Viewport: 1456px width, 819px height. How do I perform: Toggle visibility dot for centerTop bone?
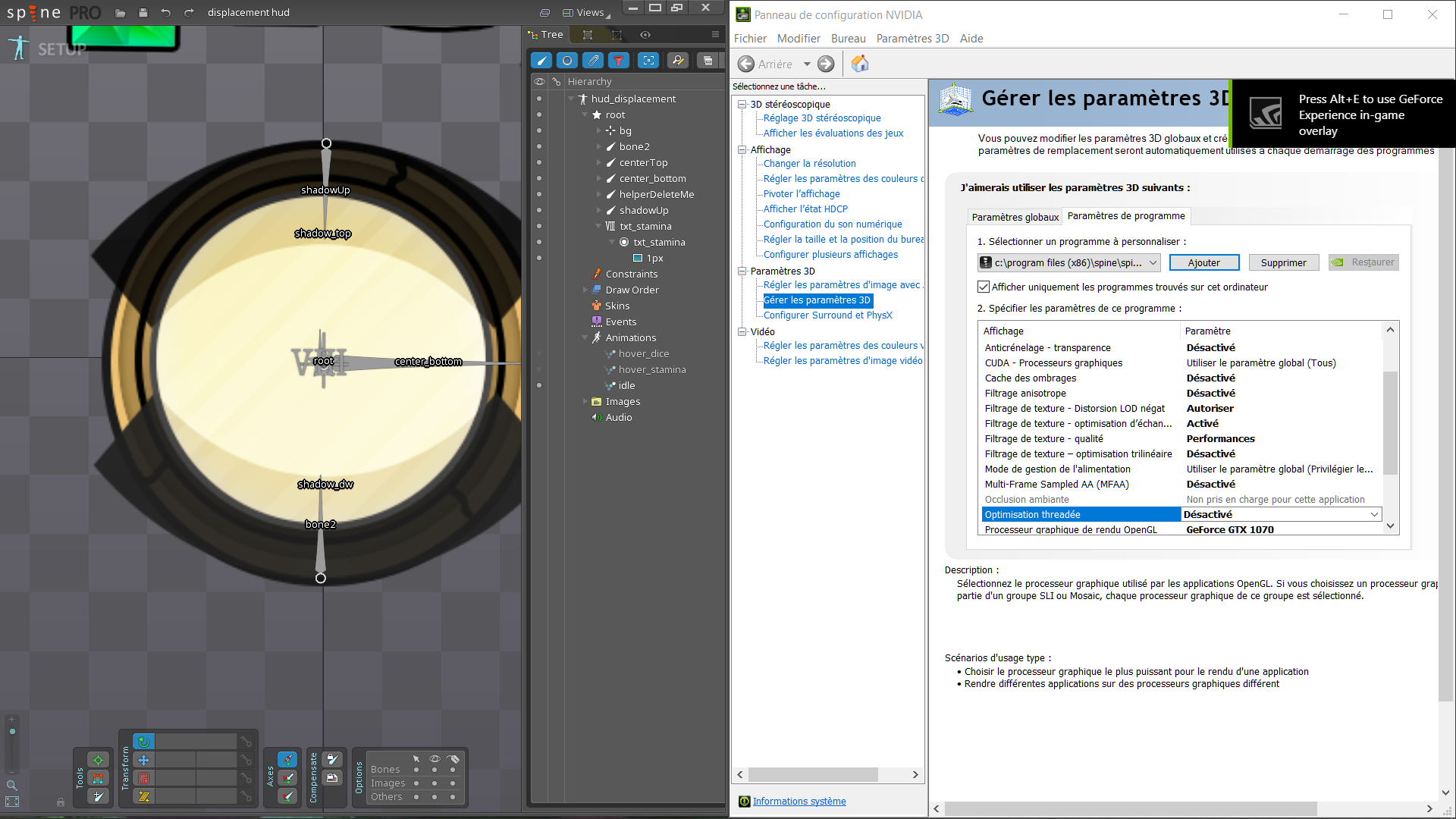(x=539, y=162)
